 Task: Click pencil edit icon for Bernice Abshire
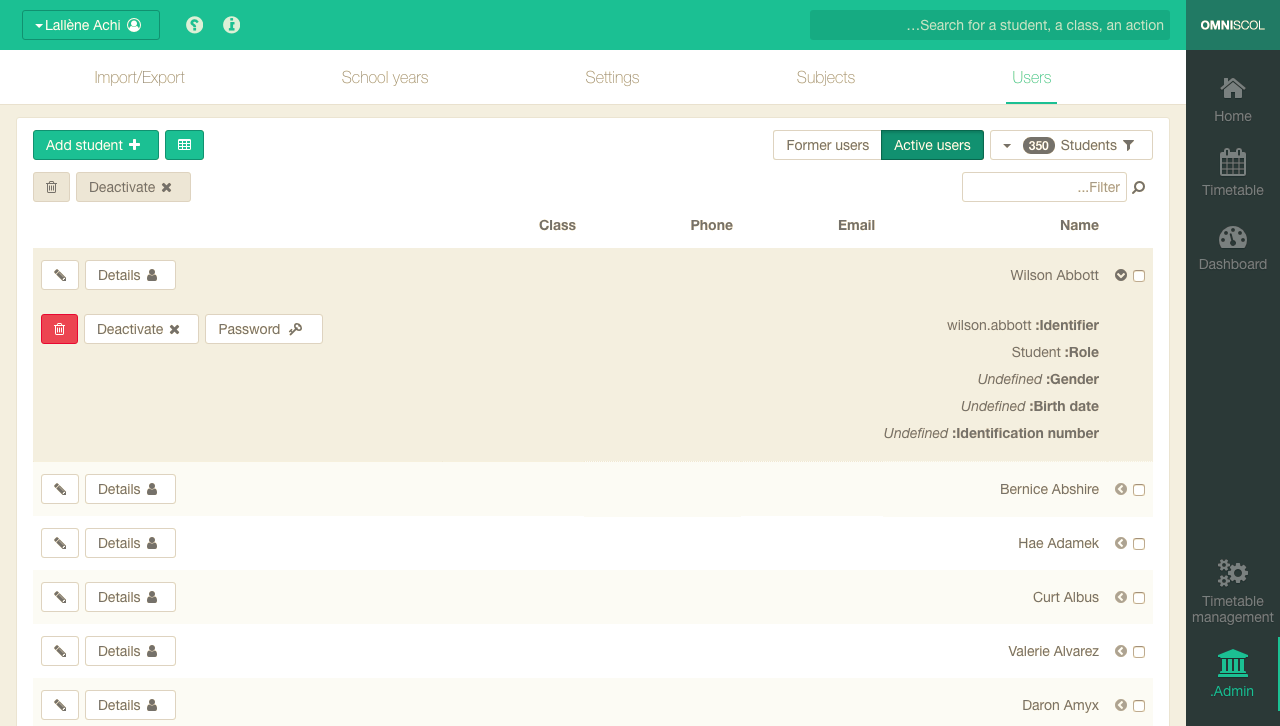click(x=60, y=489)
